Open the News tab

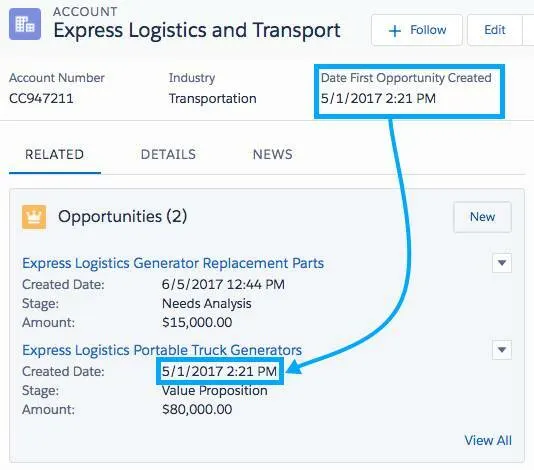(272, 155)
